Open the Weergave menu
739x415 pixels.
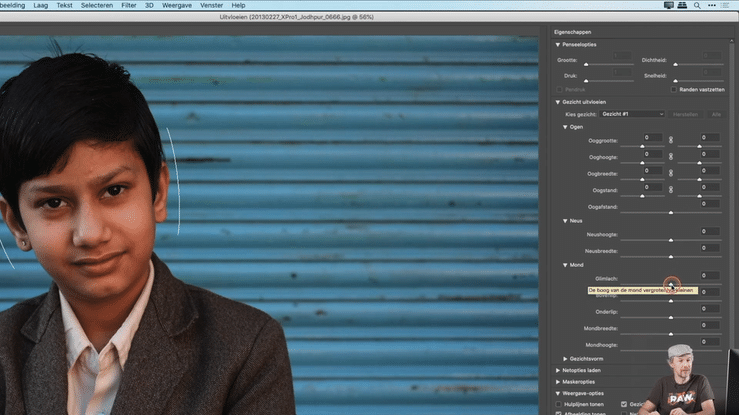tap(177, 5)
